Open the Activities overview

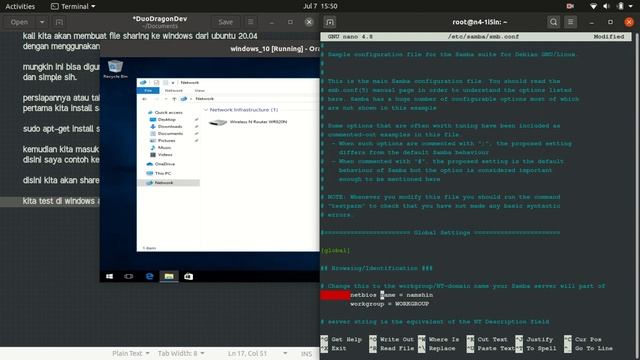click(x=20, y=7)
